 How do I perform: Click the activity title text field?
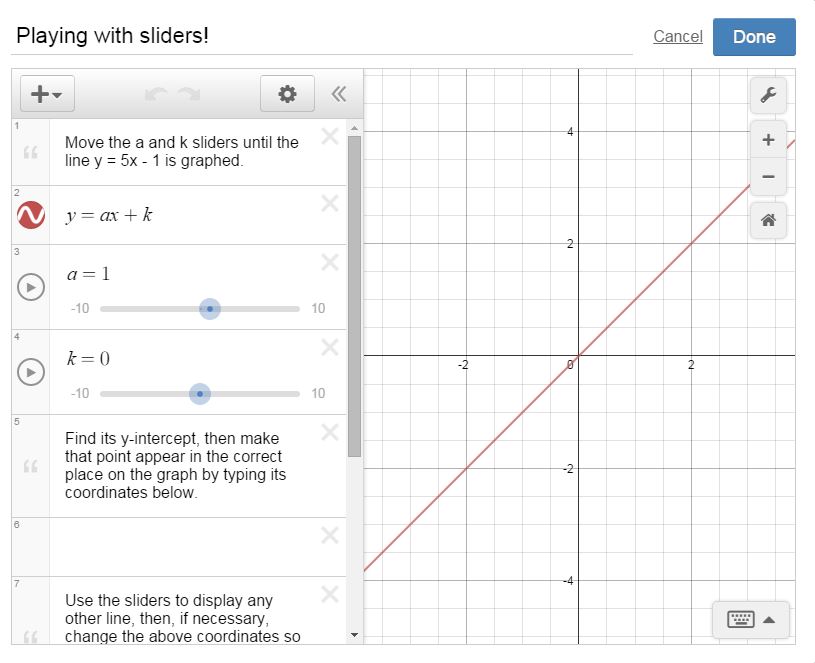(320, 37)
